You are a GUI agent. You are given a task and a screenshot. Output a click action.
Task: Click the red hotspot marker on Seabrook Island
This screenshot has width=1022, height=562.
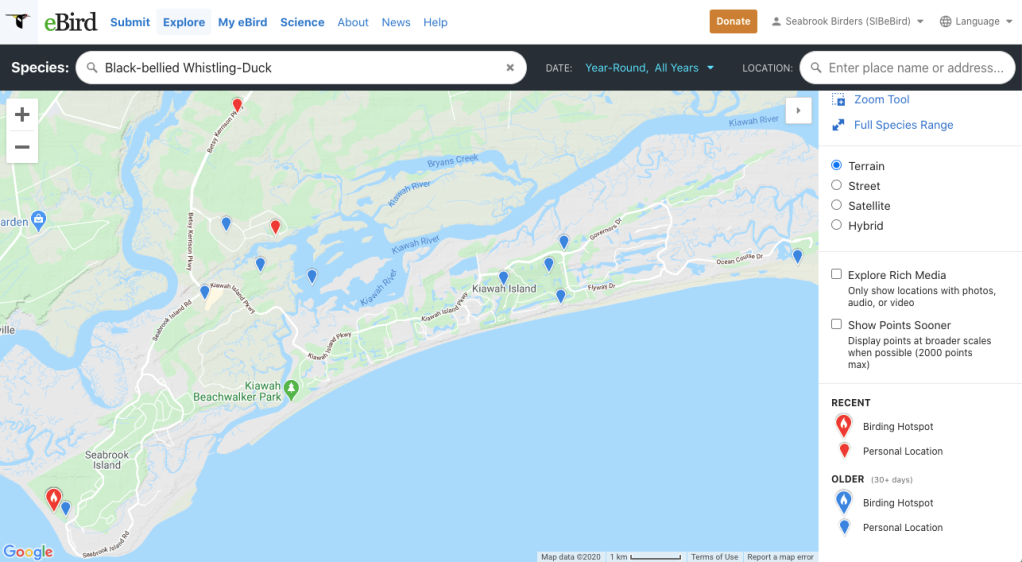[x=54, y=499]
